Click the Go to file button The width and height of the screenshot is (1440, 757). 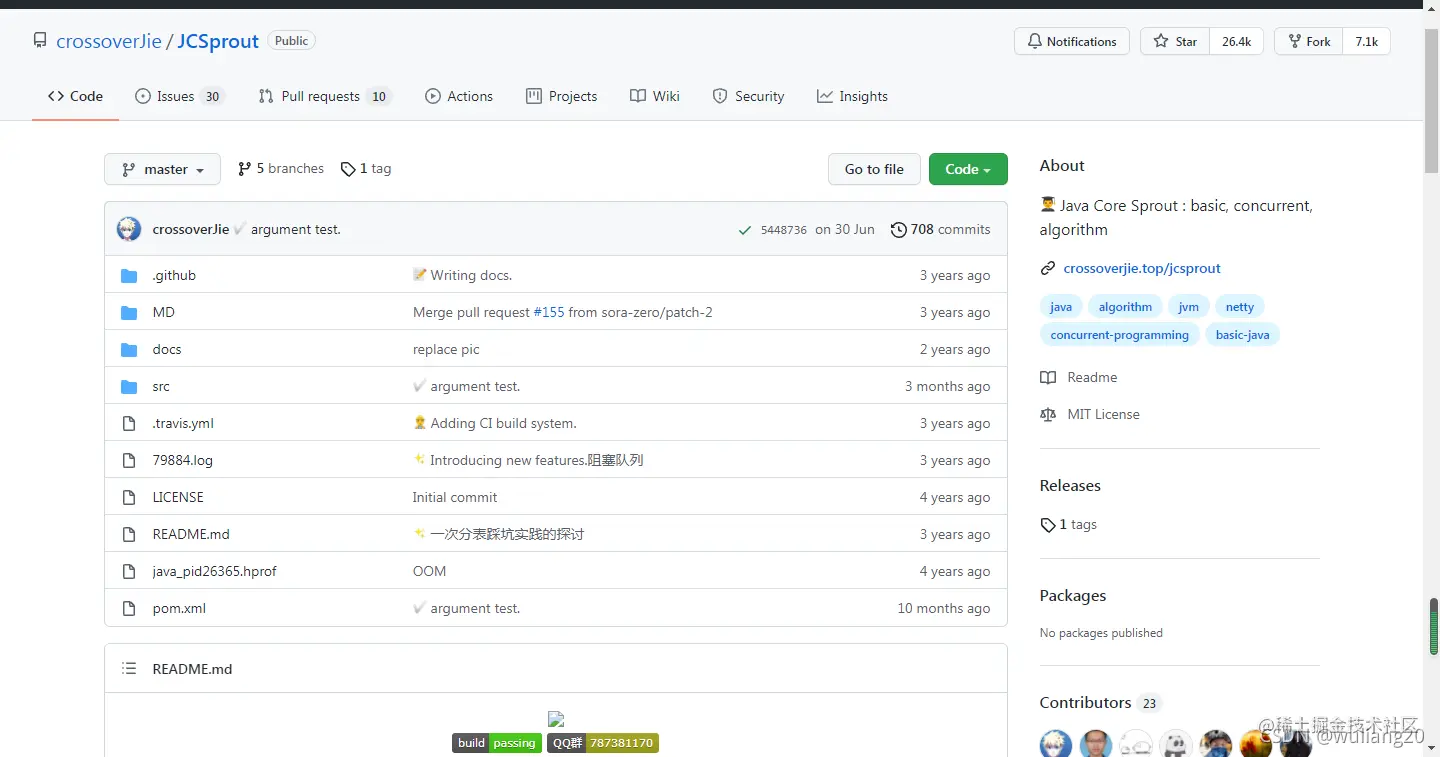click(x=874, y=169)
